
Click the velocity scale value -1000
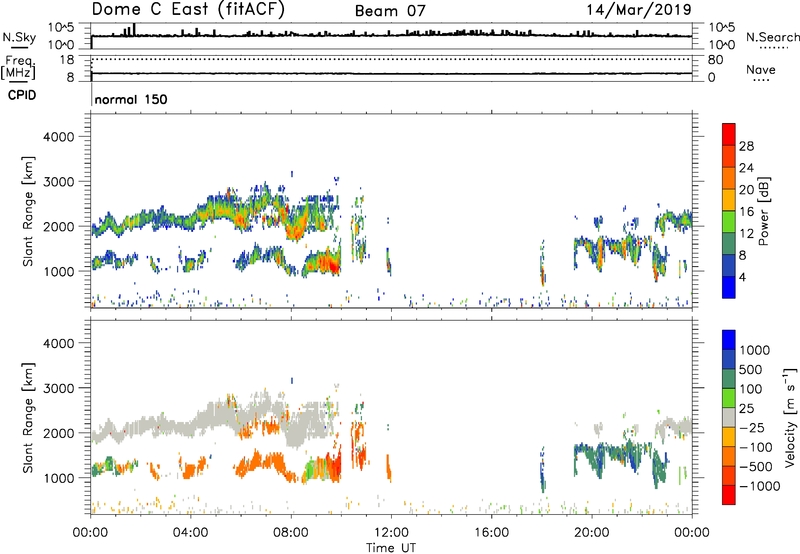click(x=759, y=486)
